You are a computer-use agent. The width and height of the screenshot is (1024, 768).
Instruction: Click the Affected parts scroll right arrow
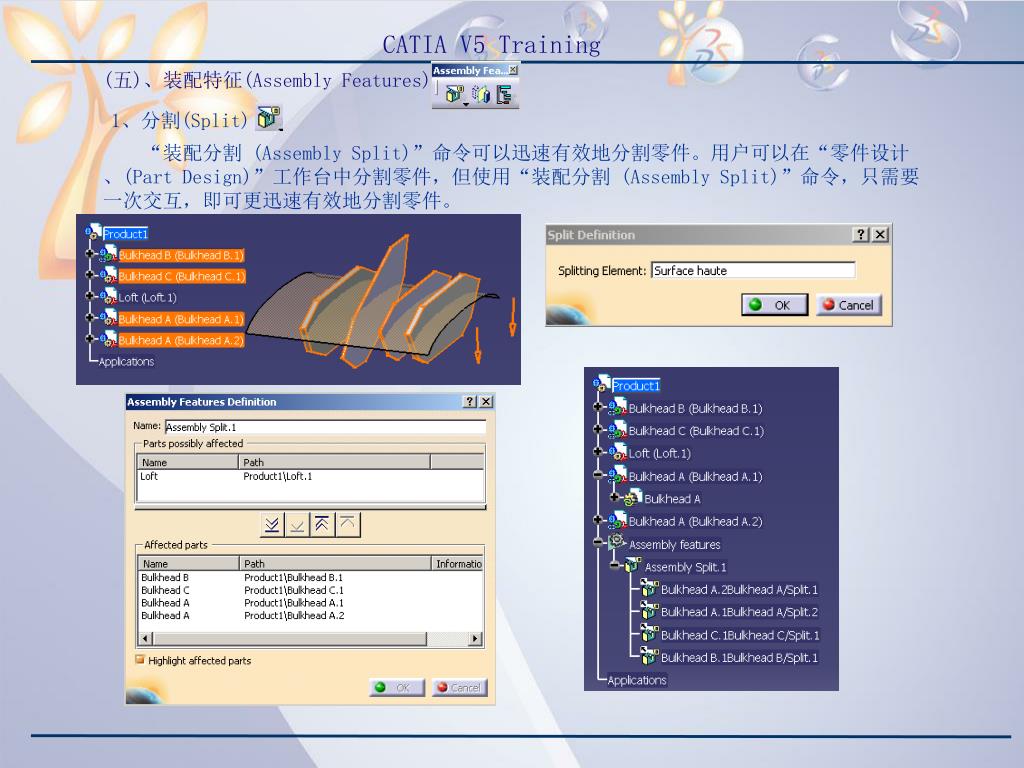tap(476, 639)
